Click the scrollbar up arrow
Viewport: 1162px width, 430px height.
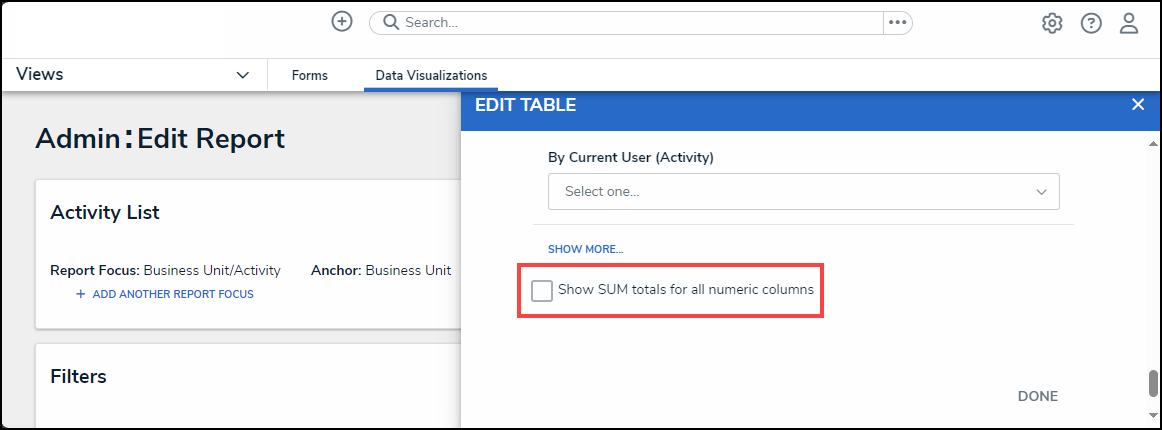[1153, 142]
